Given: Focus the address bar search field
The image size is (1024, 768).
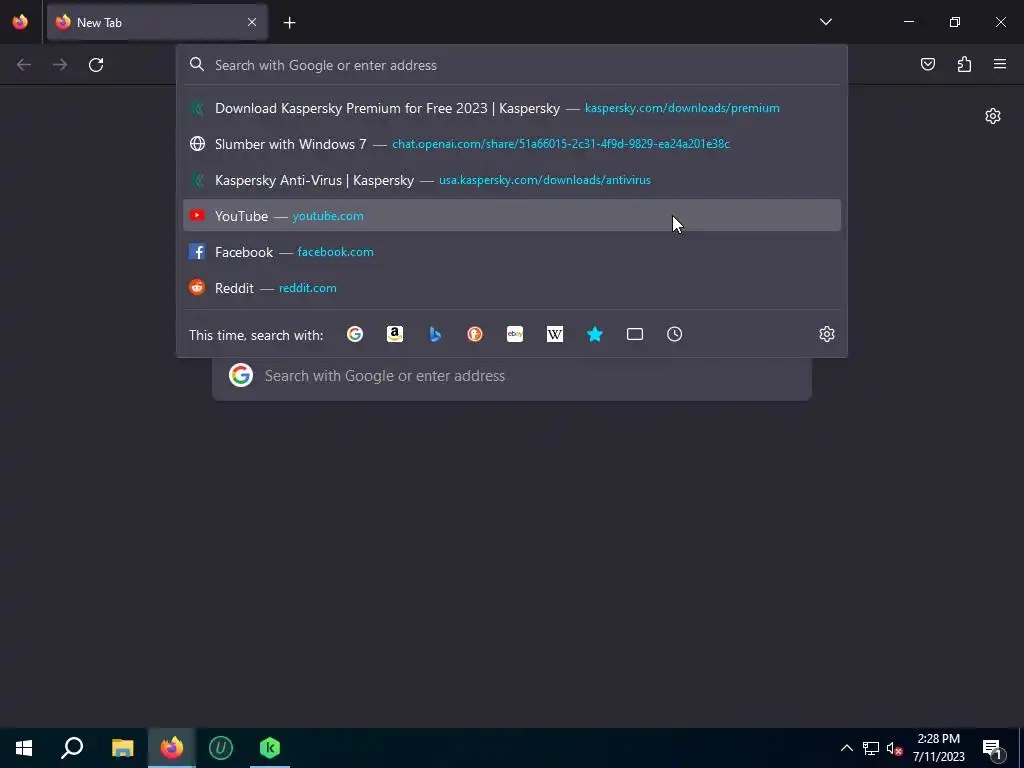Looking at the screenshot, I should pos(512,65).
